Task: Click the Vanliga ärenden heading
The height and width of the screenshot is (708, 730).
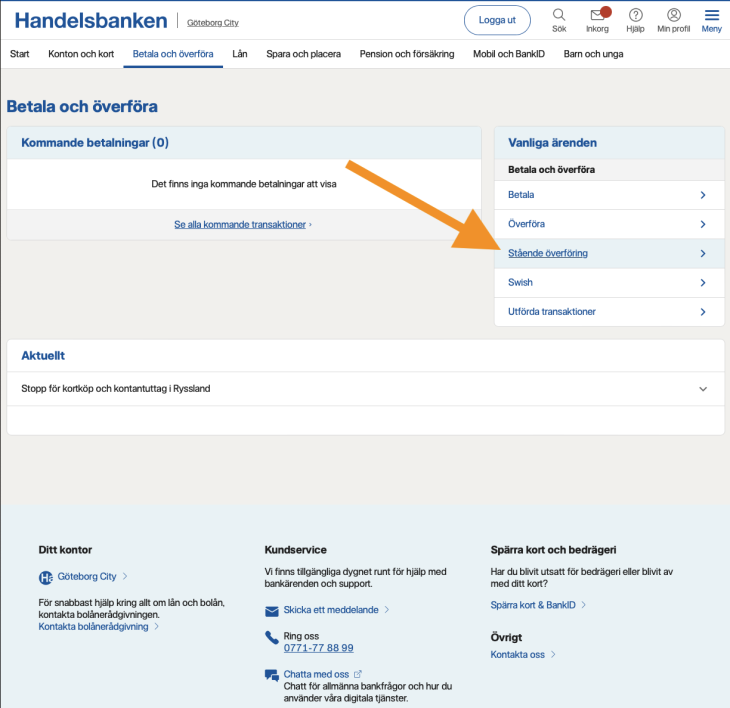Action: [552, 142]
